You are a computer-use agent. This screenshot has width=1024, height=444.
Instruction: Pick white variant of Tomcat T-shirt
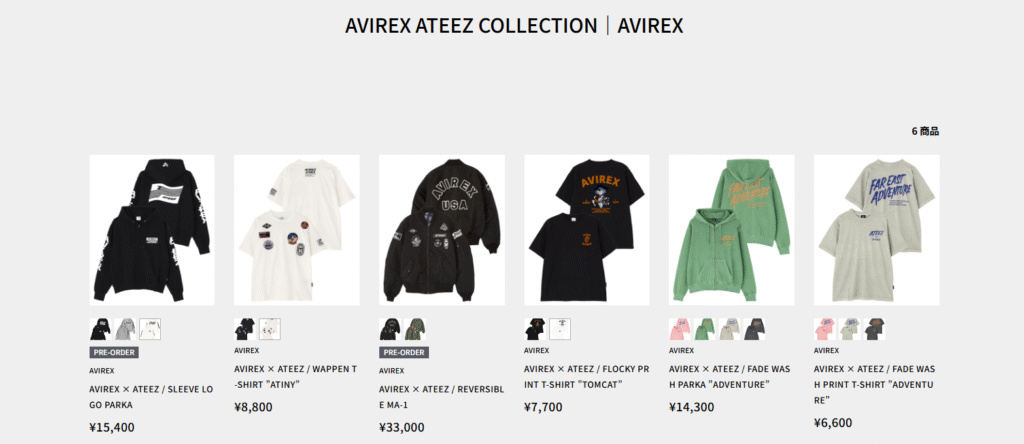[x=560, y=329]
